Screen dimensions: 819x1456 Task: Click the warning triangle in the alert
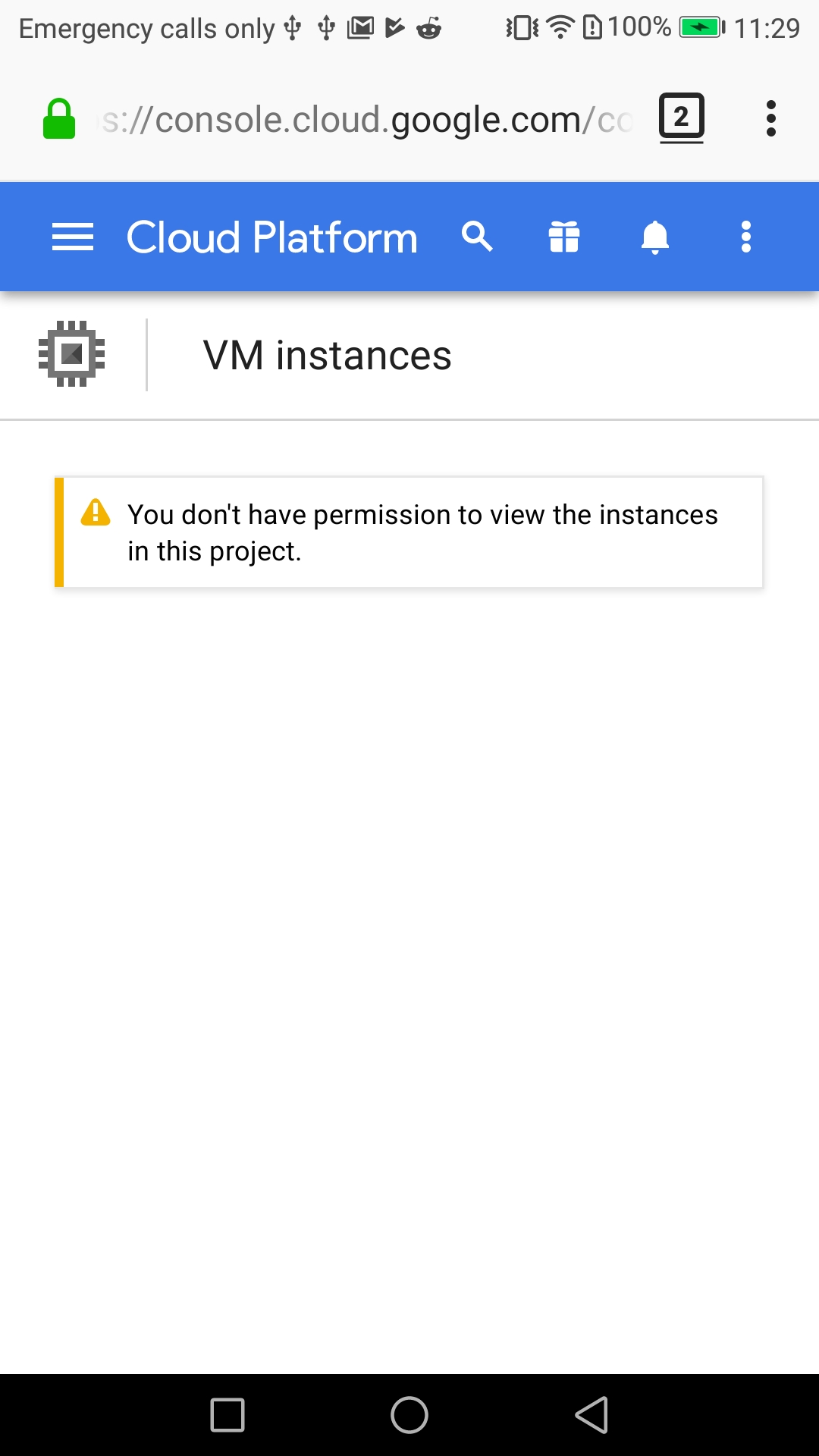click(94, 514)
